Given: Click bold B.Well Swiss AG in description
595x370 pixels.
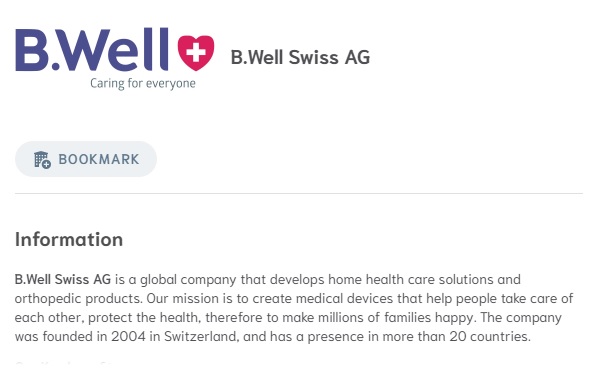Looking at the screenshot, I should coord(63,280).
